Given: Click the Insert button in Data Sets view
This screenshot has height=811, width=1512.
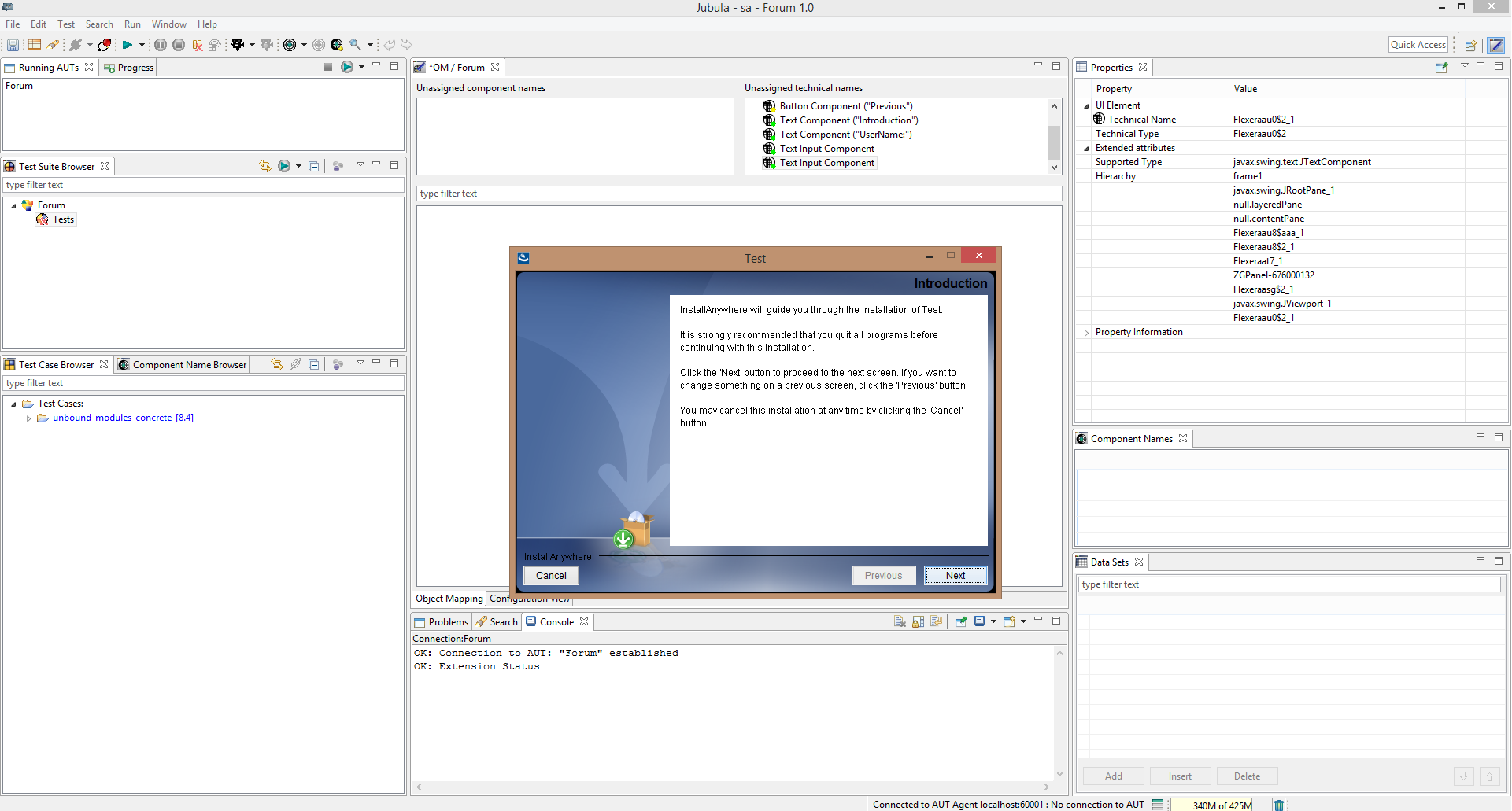Looking at the screenshot, I should coord(1180,776).
